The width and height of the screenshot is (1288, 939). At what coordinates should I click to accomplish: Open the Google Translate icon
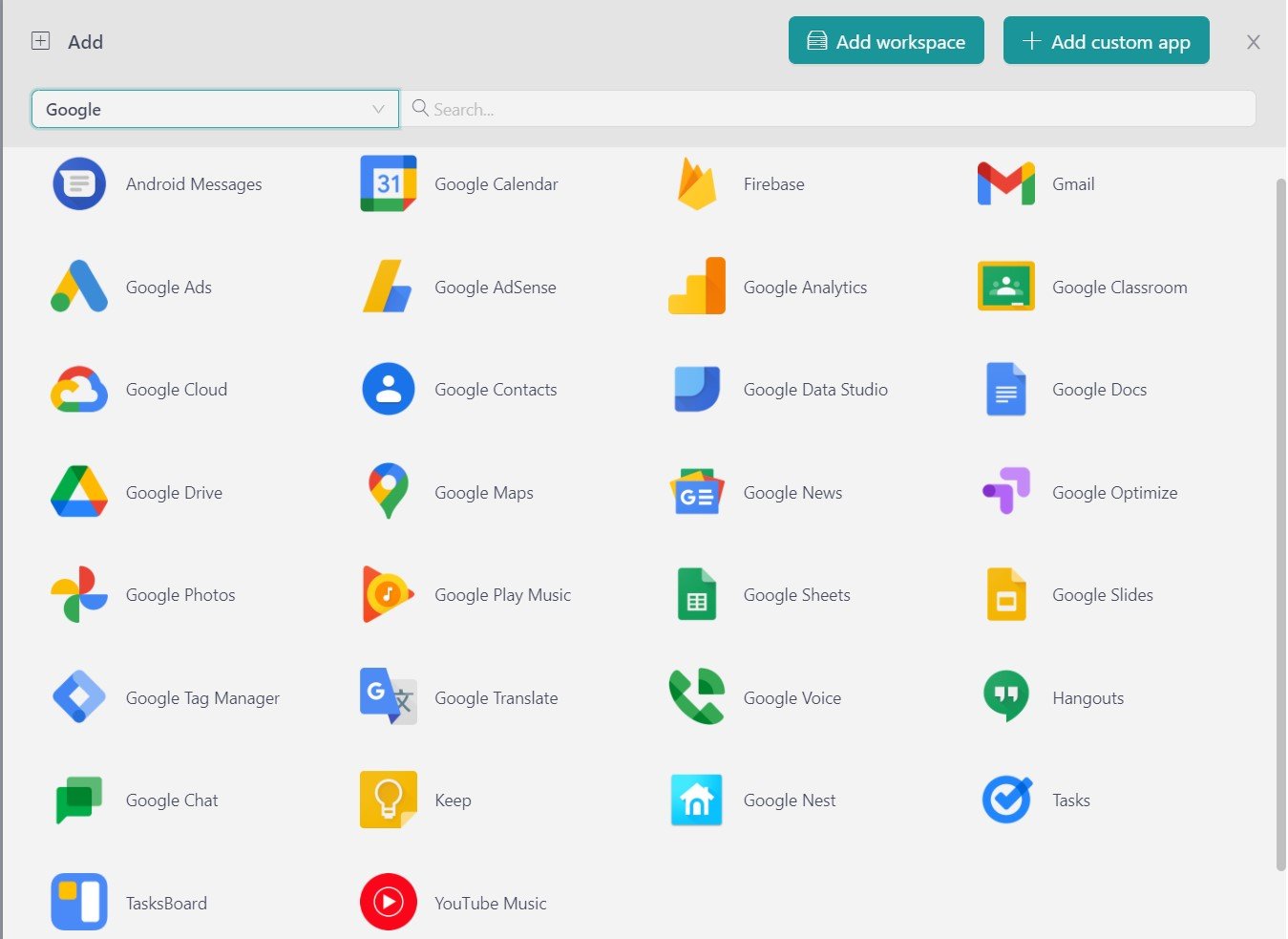point(387,697)
